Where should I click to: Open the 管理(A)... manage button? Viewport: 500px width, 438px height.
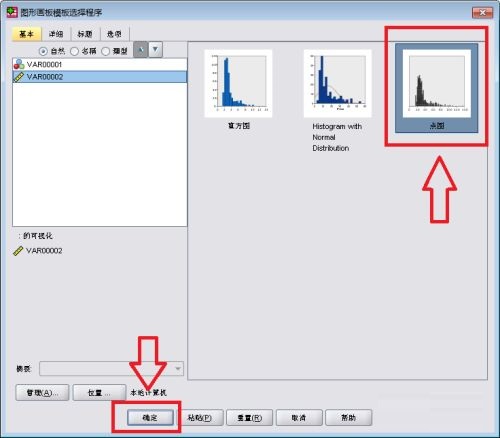42,393
